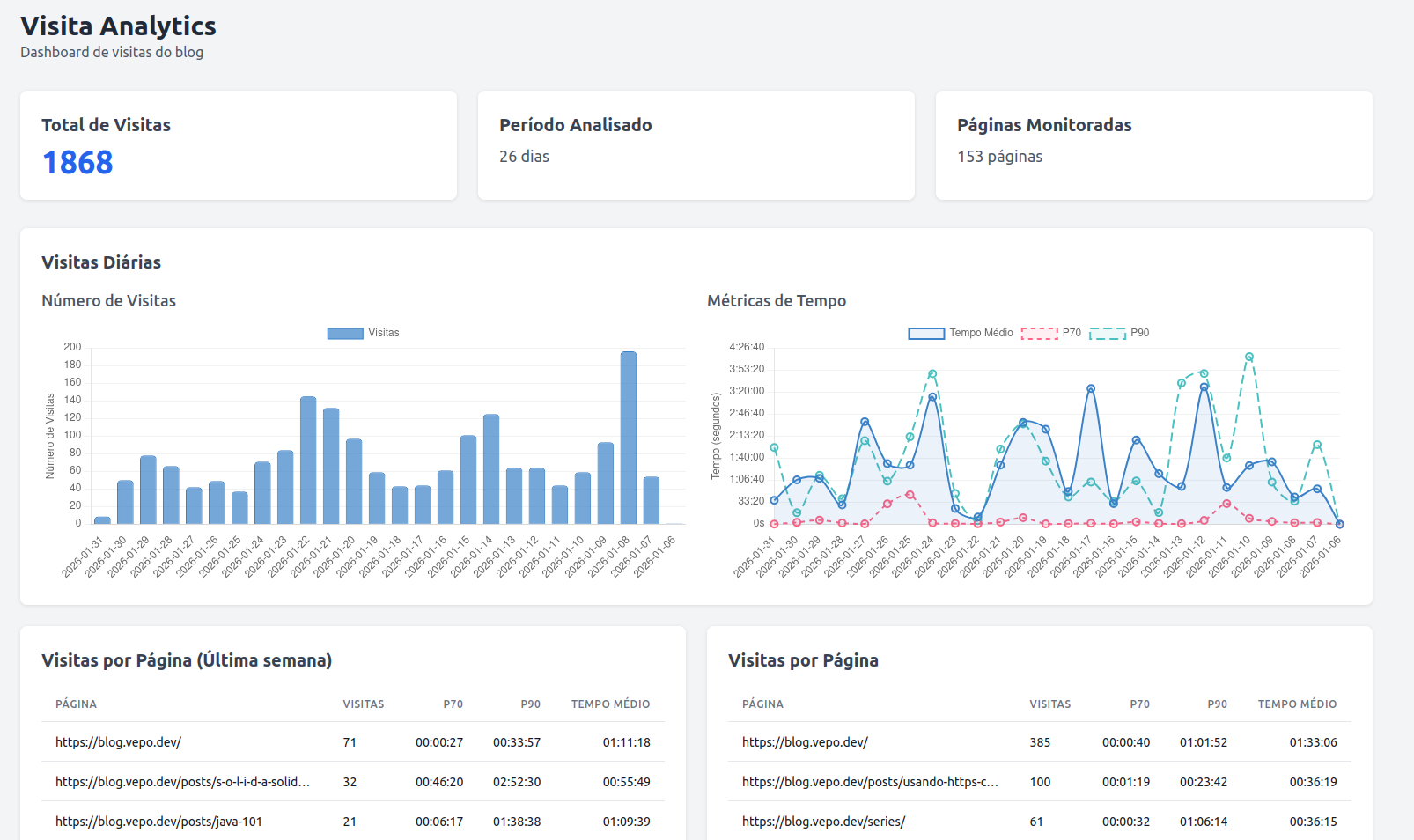
Task: Click the 2026-01-22 bar in the visits chart
Action: 308,460
